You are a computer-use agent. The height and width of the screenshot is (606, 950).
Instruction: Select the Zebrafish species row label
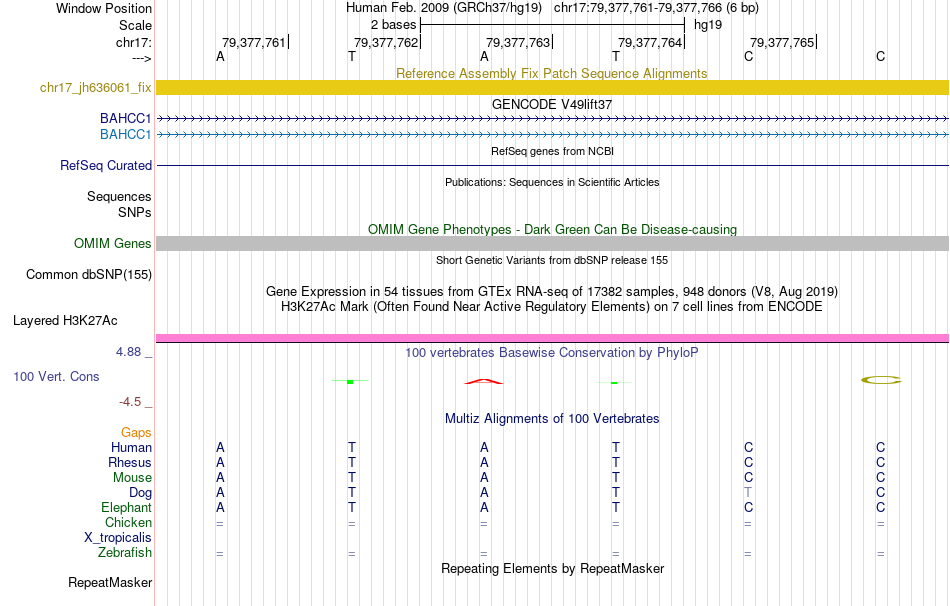point(125,553)
